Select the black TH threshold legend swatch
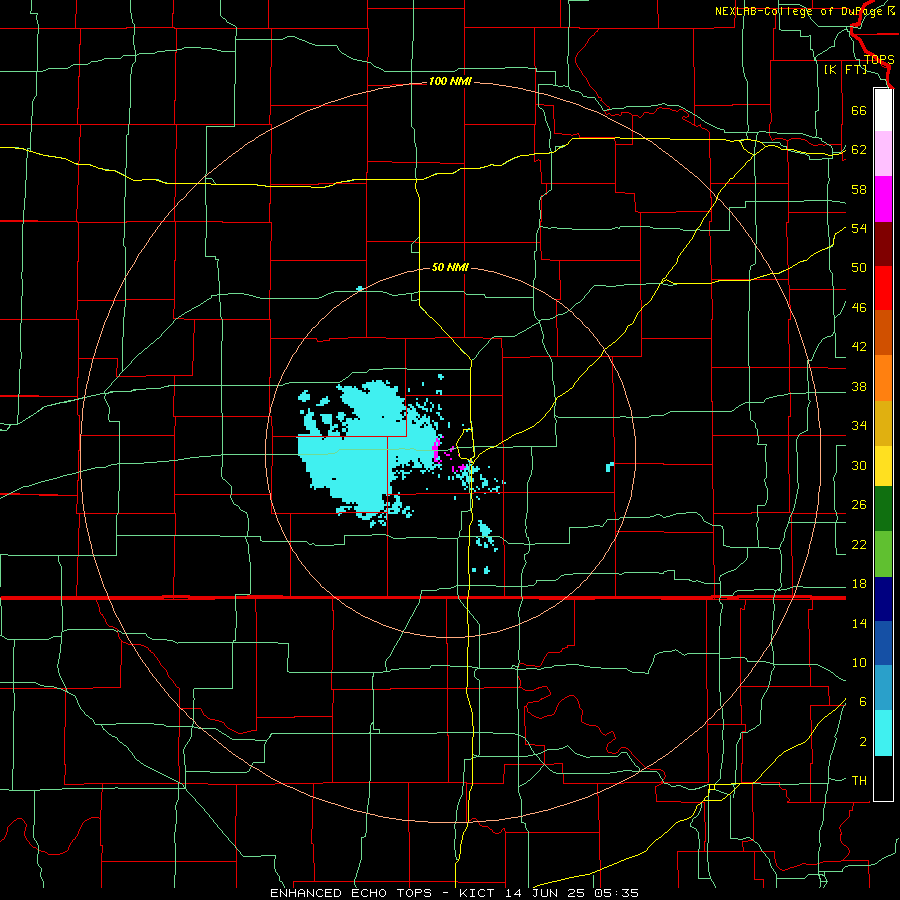 pyautogui.click(x=883, y=778)
